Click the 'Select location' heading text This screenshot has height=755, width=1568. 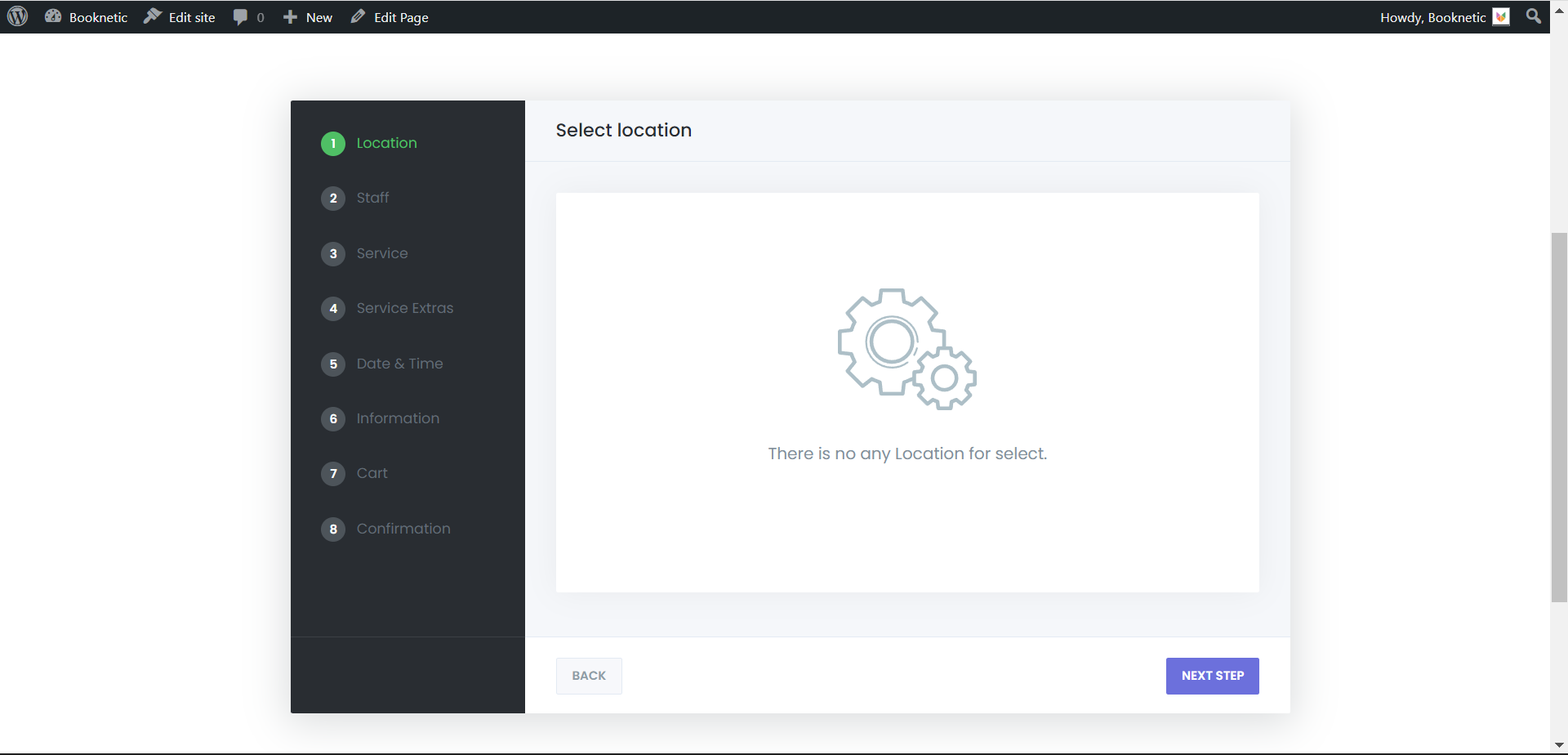pos(624,130)
